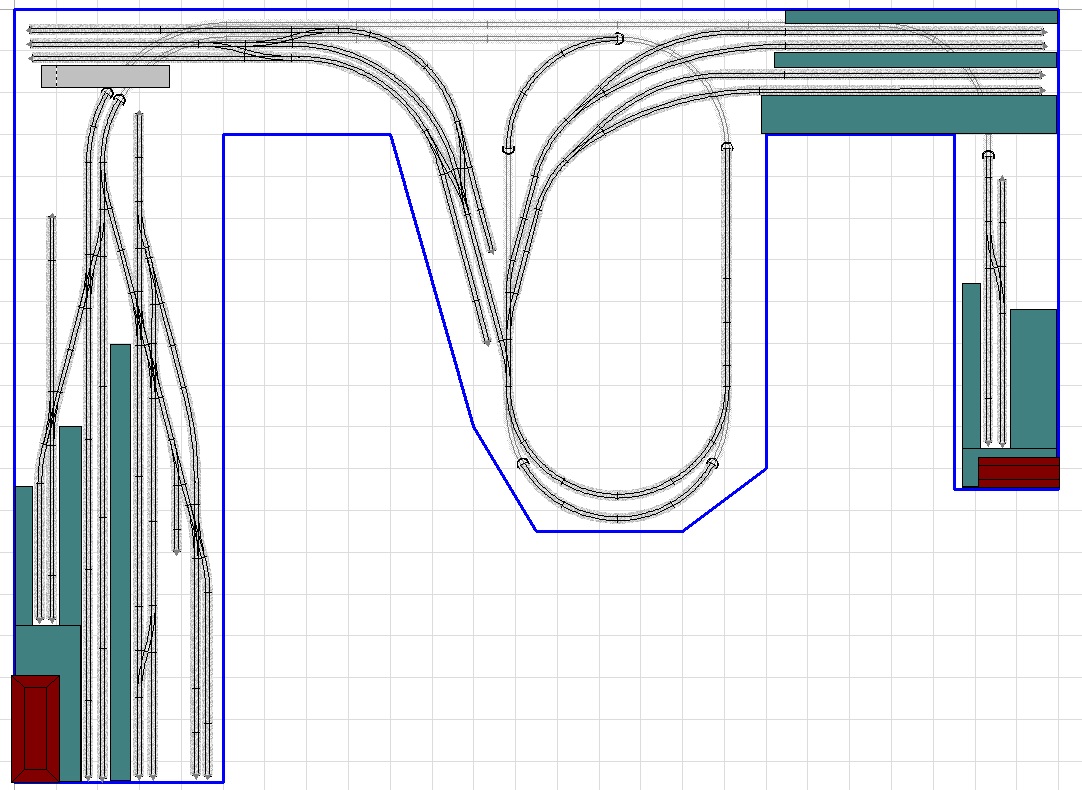This screenshot has width=1082, height=790.
Task: Click the buffer stop above oval's left straight
Action: pyautogui.click(x=508, y=149)
